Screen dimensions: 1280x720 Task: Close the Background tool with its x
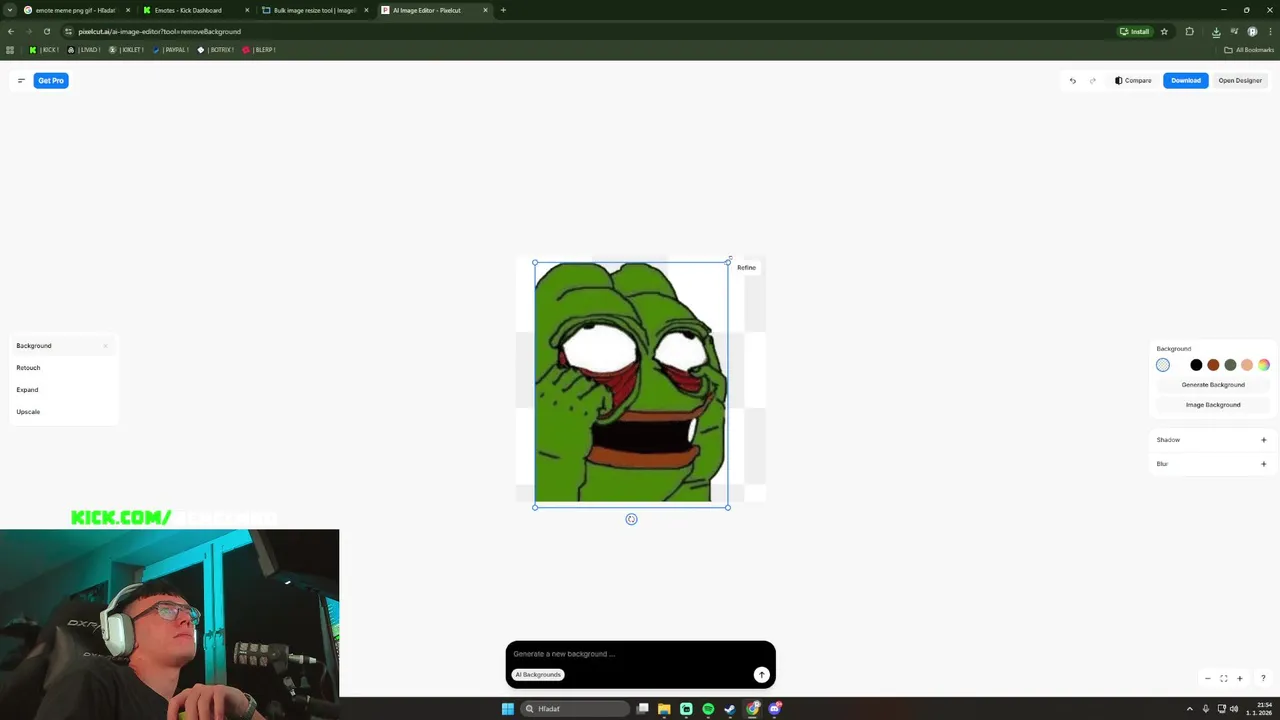click(x=105, y=346)
